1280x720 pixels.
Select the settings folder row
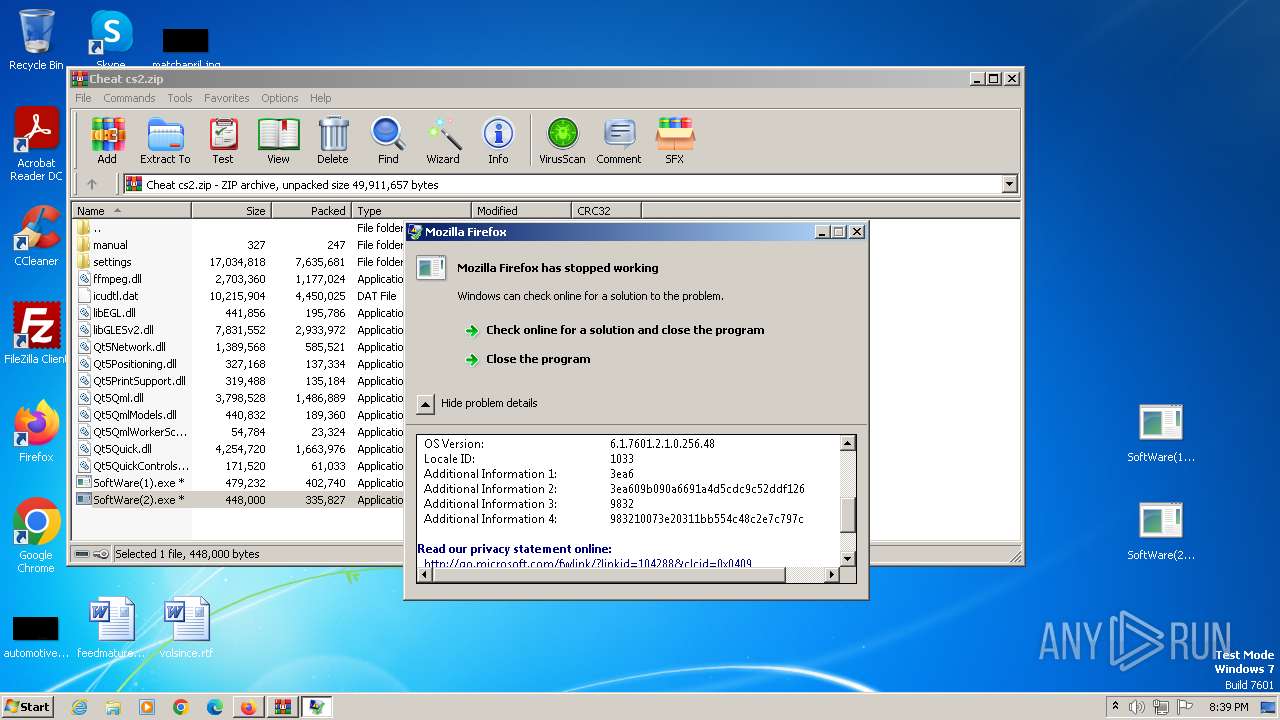coord(238,262)
